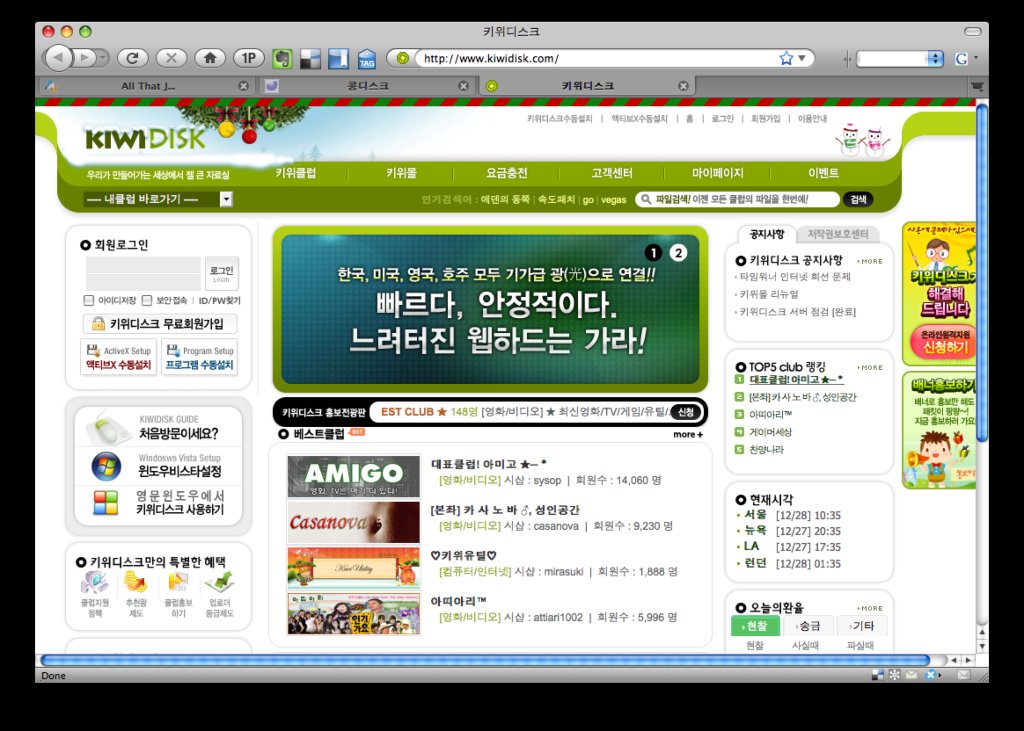Open the 이벤트 menu
The image size is (1024, 731).
(824, 173)
